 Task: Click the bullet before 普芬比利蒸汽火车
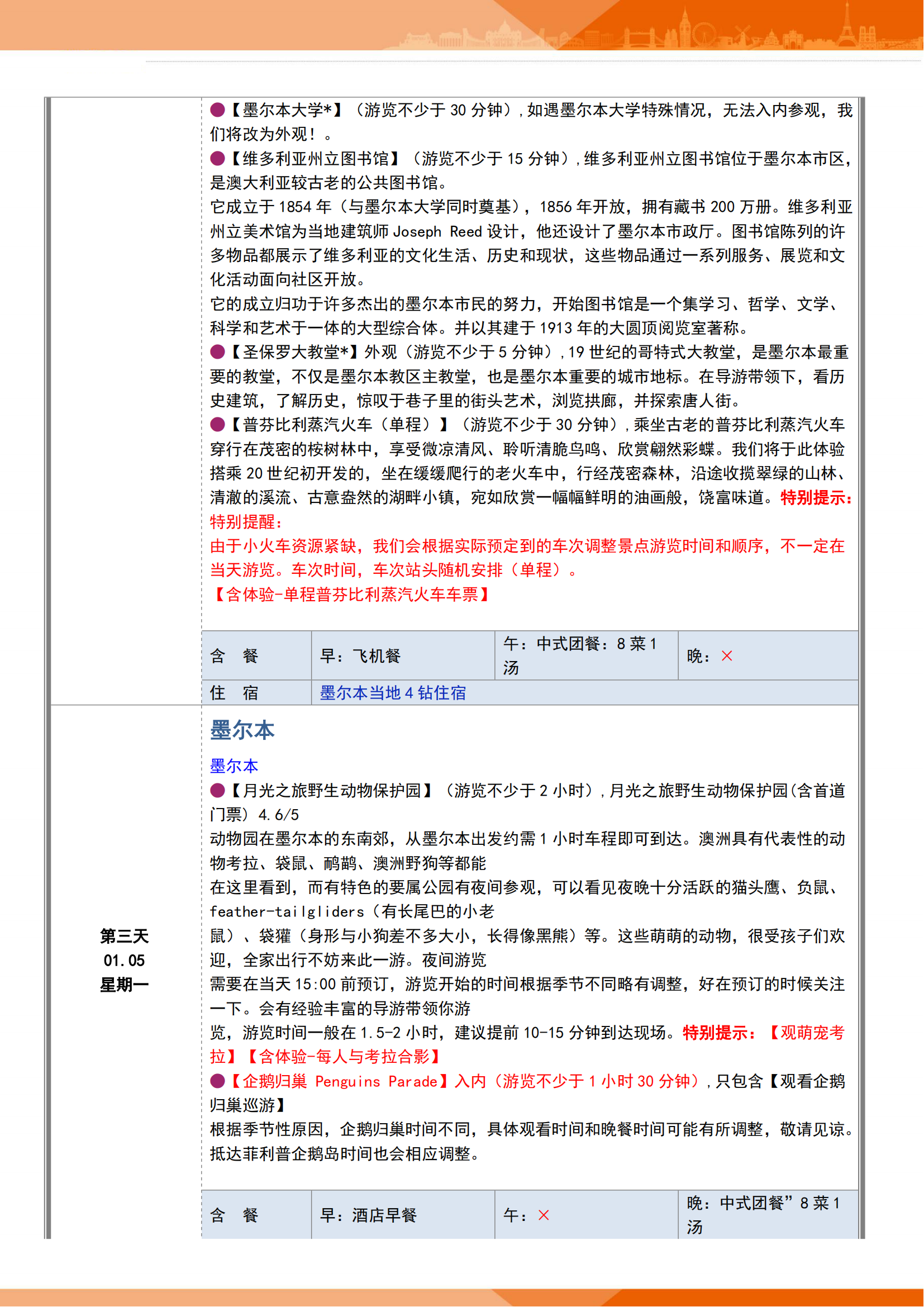[217, 425]
